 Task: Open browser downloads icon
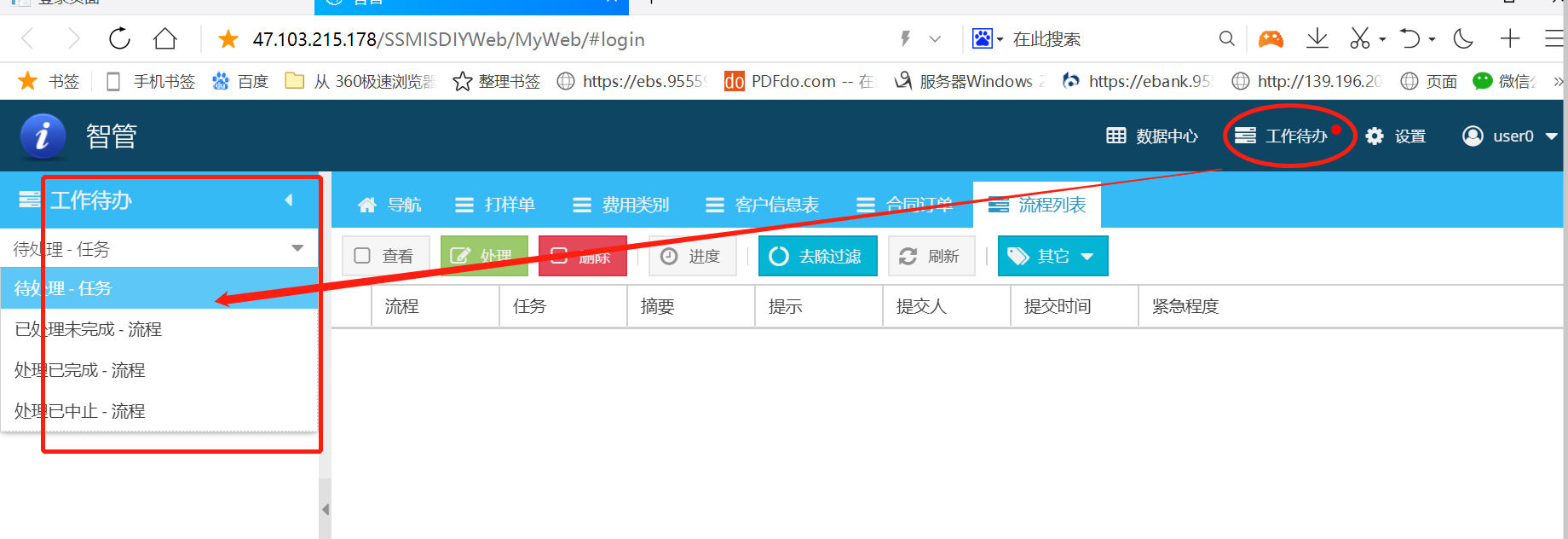tap(1317, 38)
